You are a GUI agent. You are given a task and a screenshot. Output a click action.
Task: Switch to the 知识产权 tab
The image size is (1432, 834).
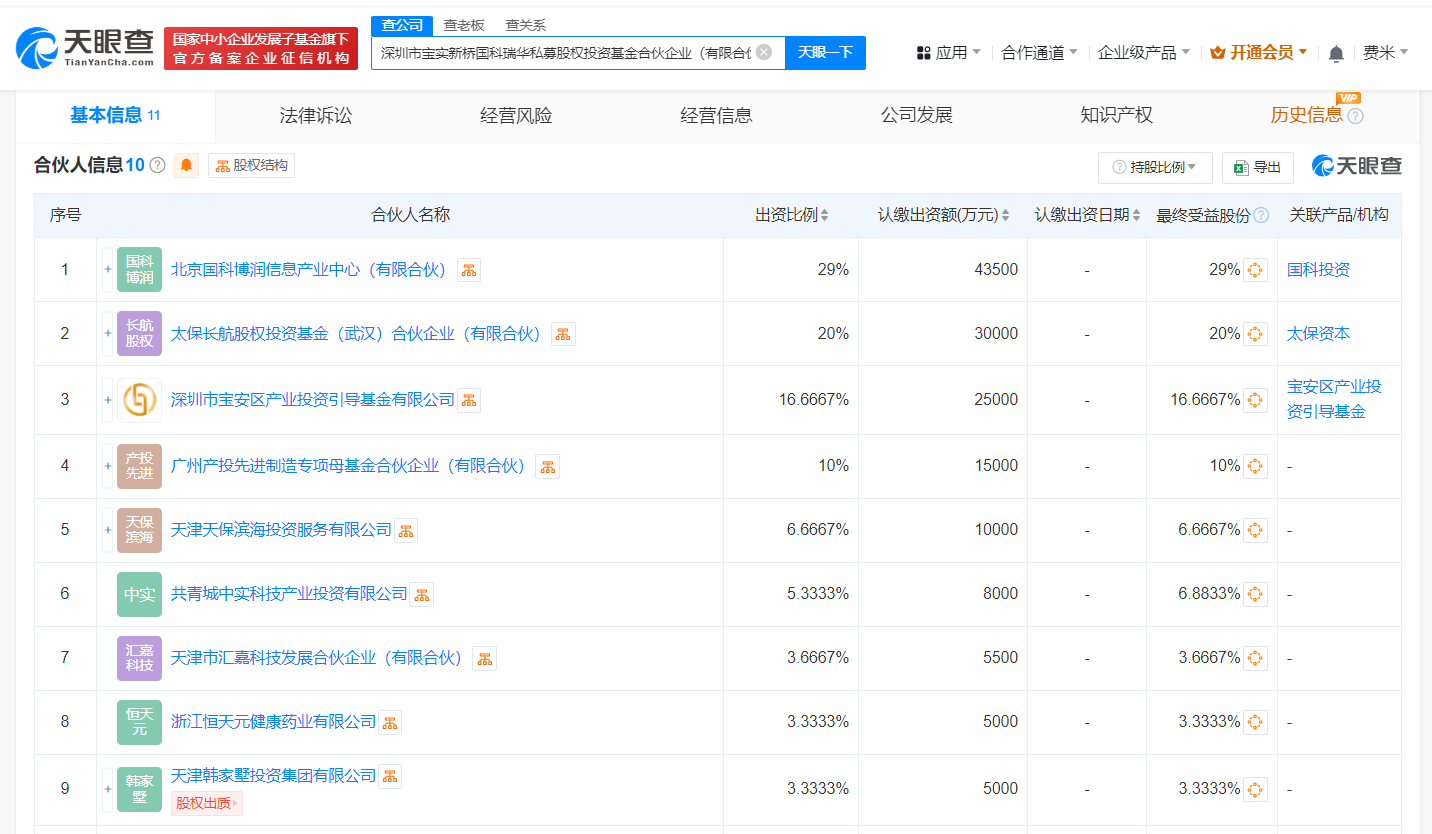(1116, 115)
